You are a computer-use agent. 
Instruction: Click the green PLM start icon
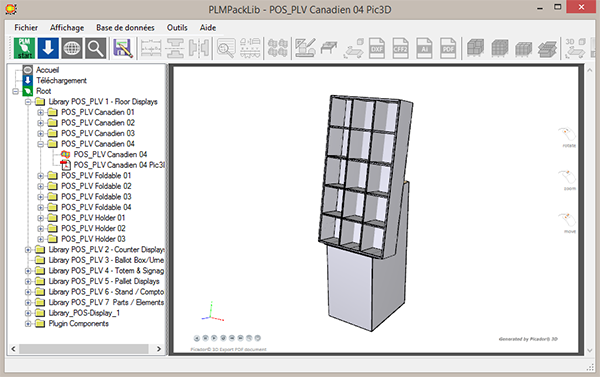(x=24, y=48)
